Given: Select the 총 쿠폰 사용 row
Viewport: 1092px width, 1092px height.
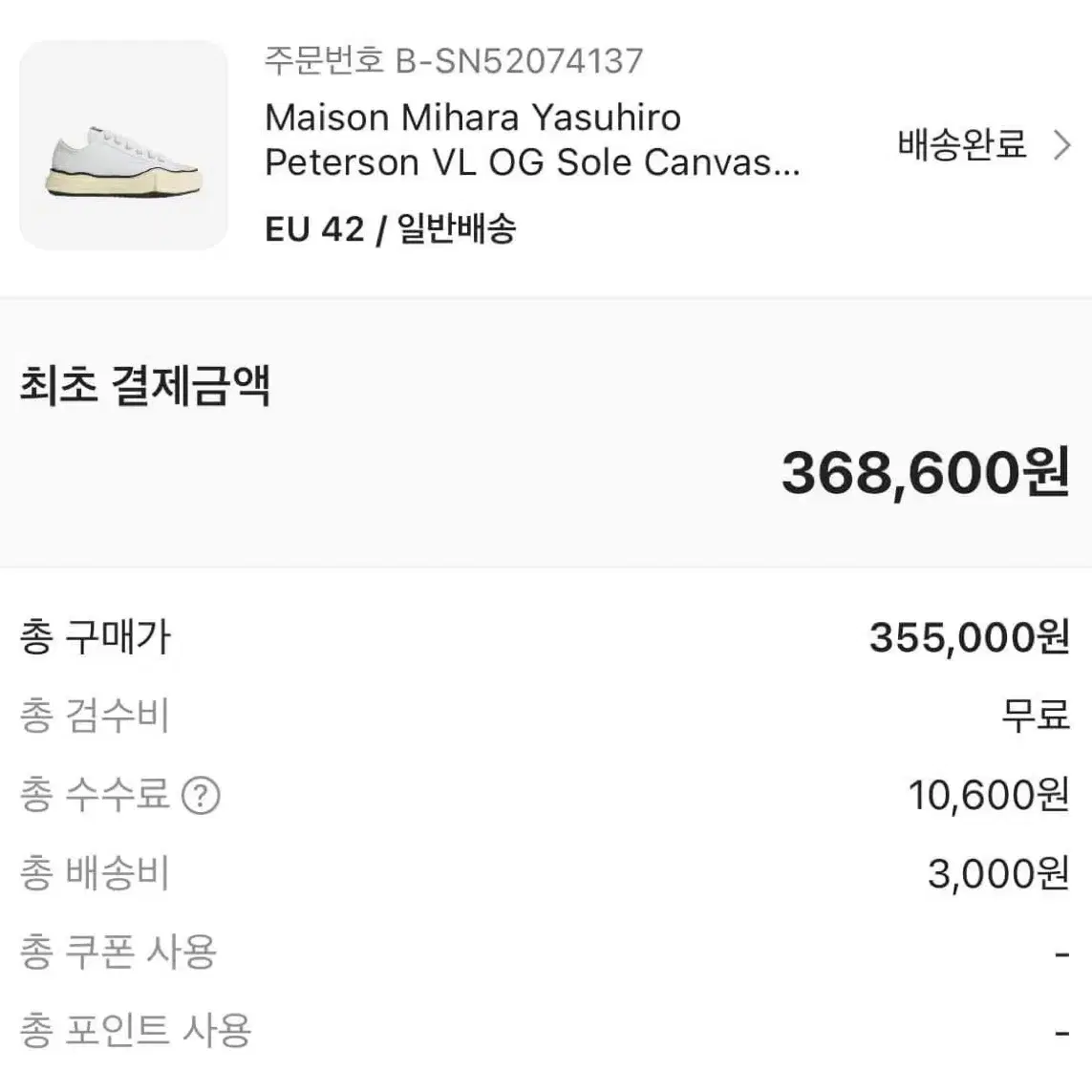Looking at the screenshot, I should (546, 952).
